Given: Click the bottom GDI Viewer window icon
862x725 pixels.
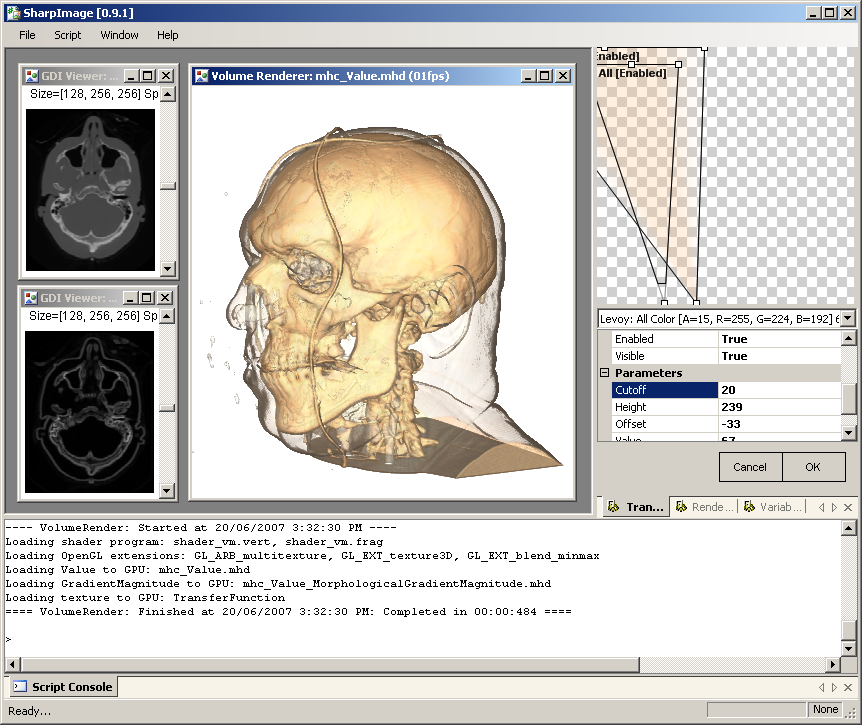Looking at the screenshot, I should pyautogui.click(x=32, y=298).
